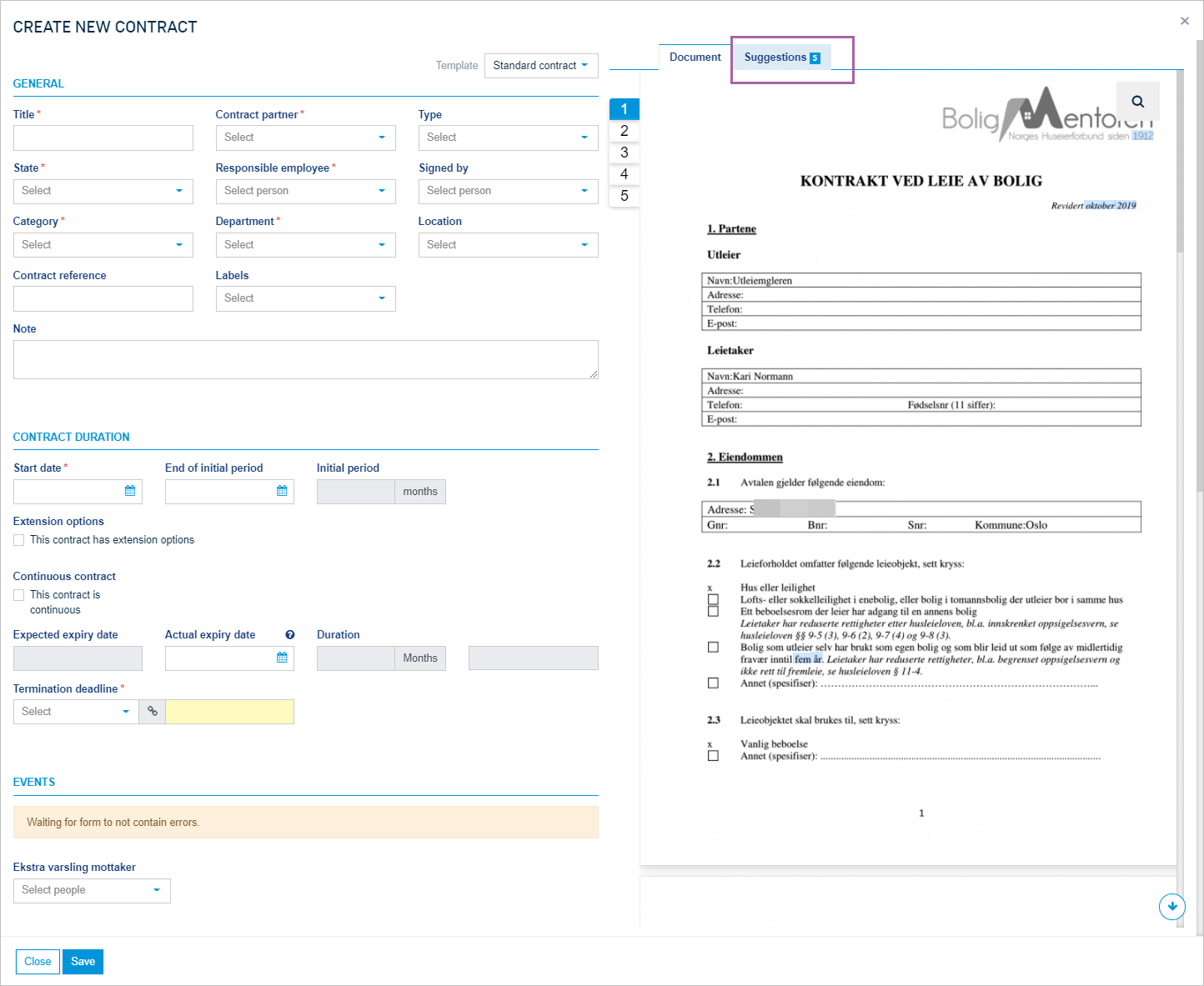
Task: Open the Start date calendar picker
Action: click(x=130, y=491)
